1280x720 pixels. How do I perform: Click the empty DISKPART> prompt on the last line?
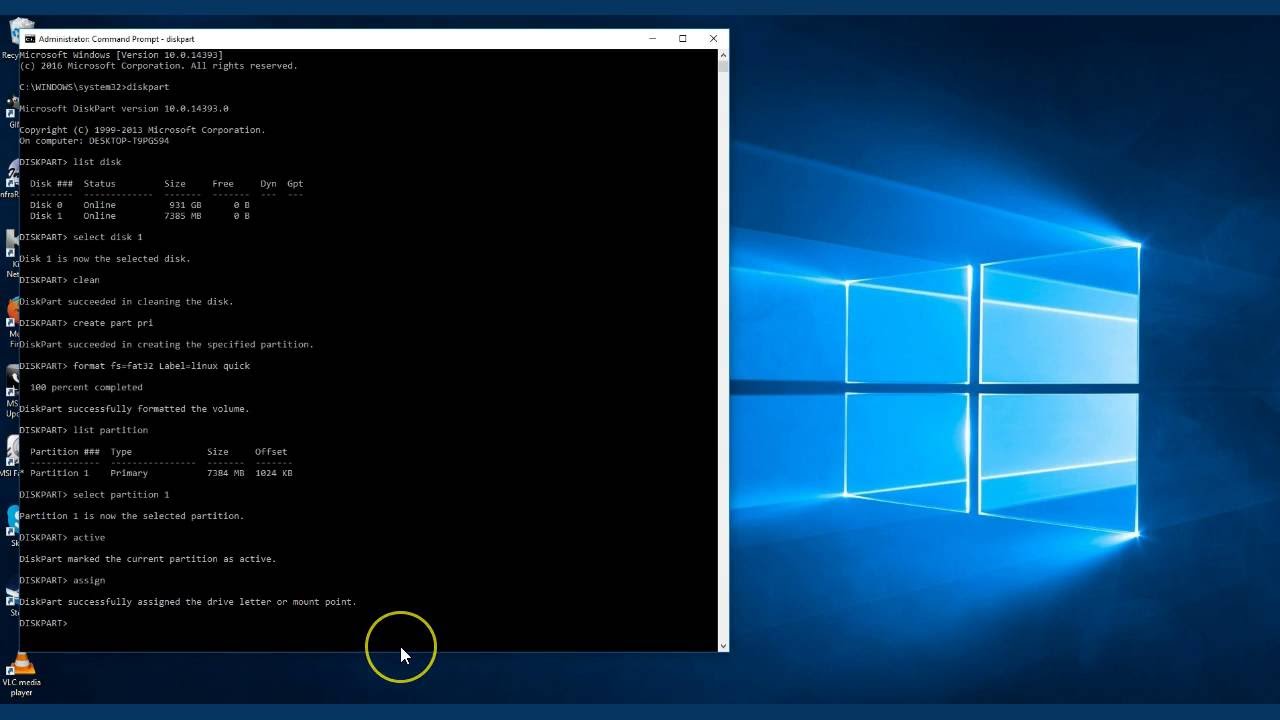click(43, 623)
